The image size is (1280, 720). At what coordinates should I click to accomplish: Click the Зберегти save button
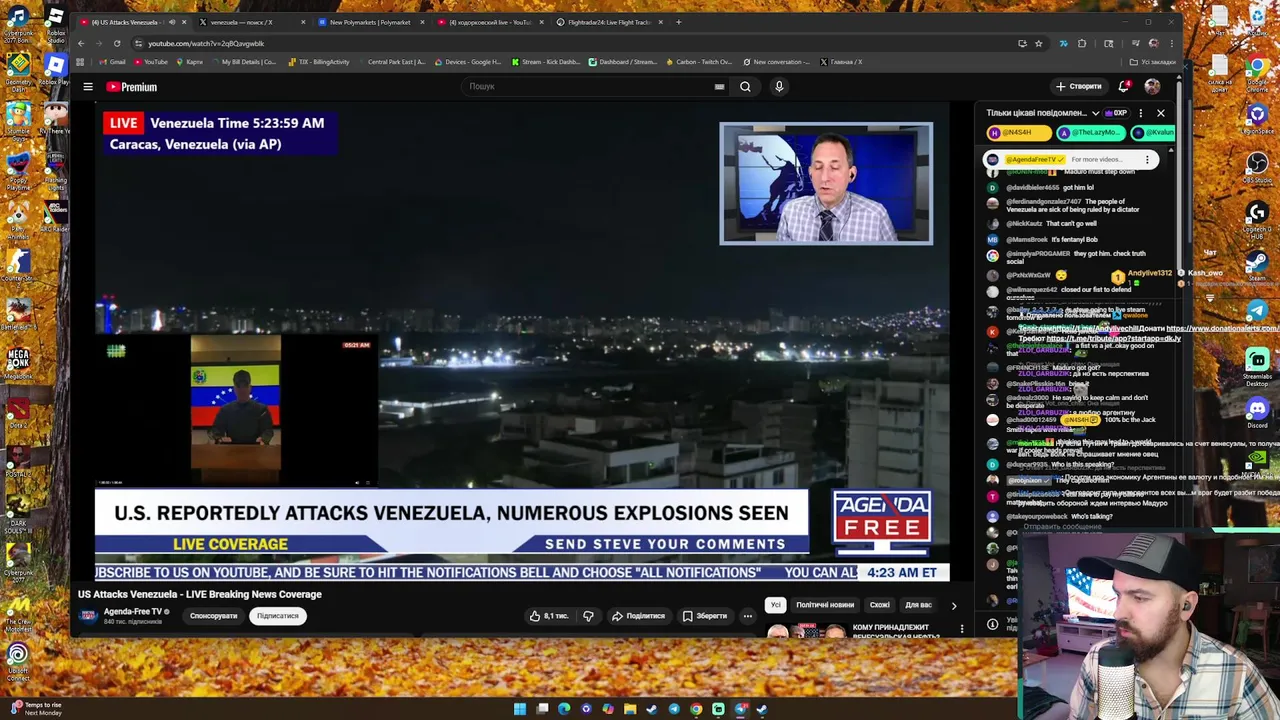point(705,616)
